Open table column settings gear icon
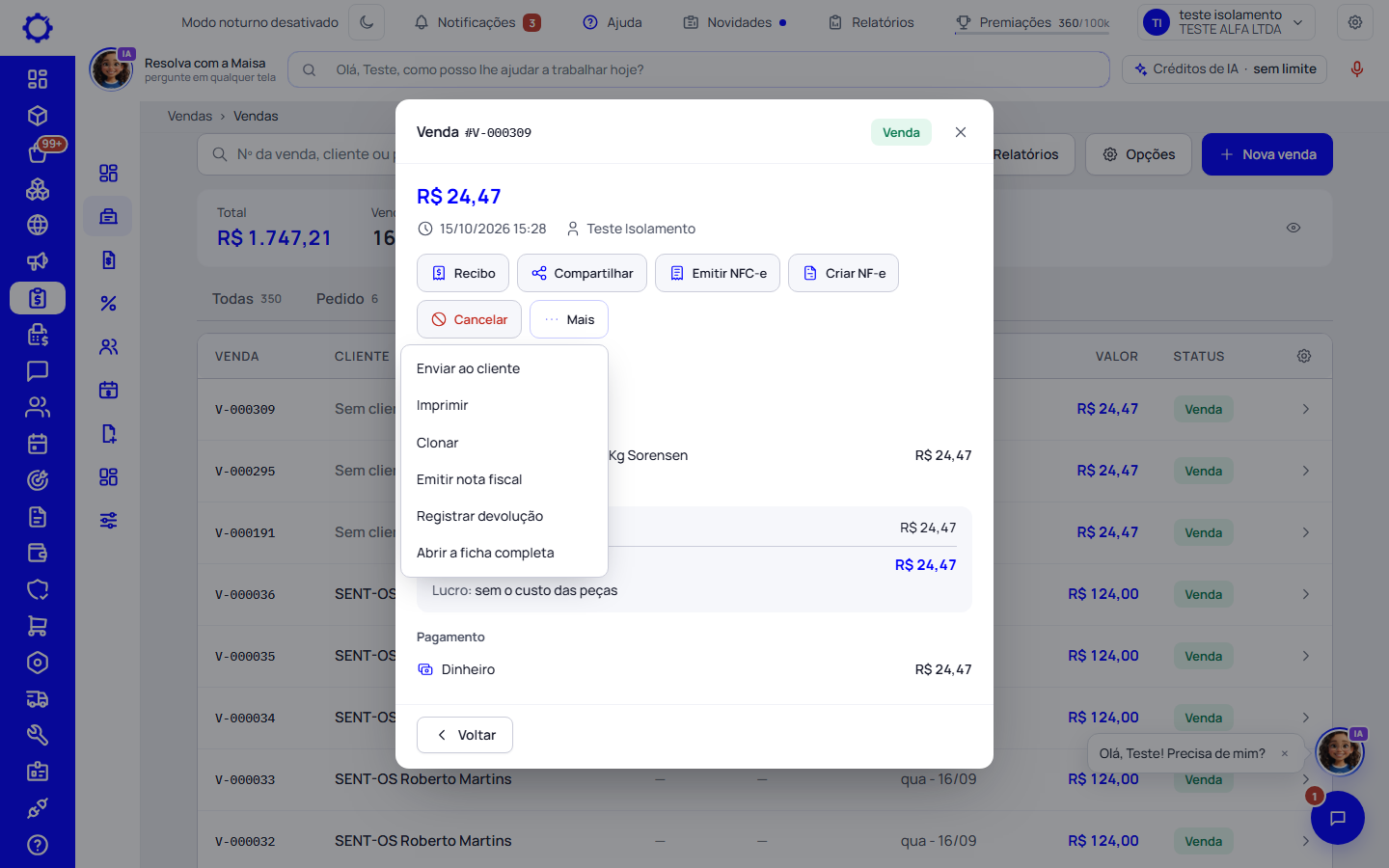Screen dimensions: 1389x868 click(1304, 356)
